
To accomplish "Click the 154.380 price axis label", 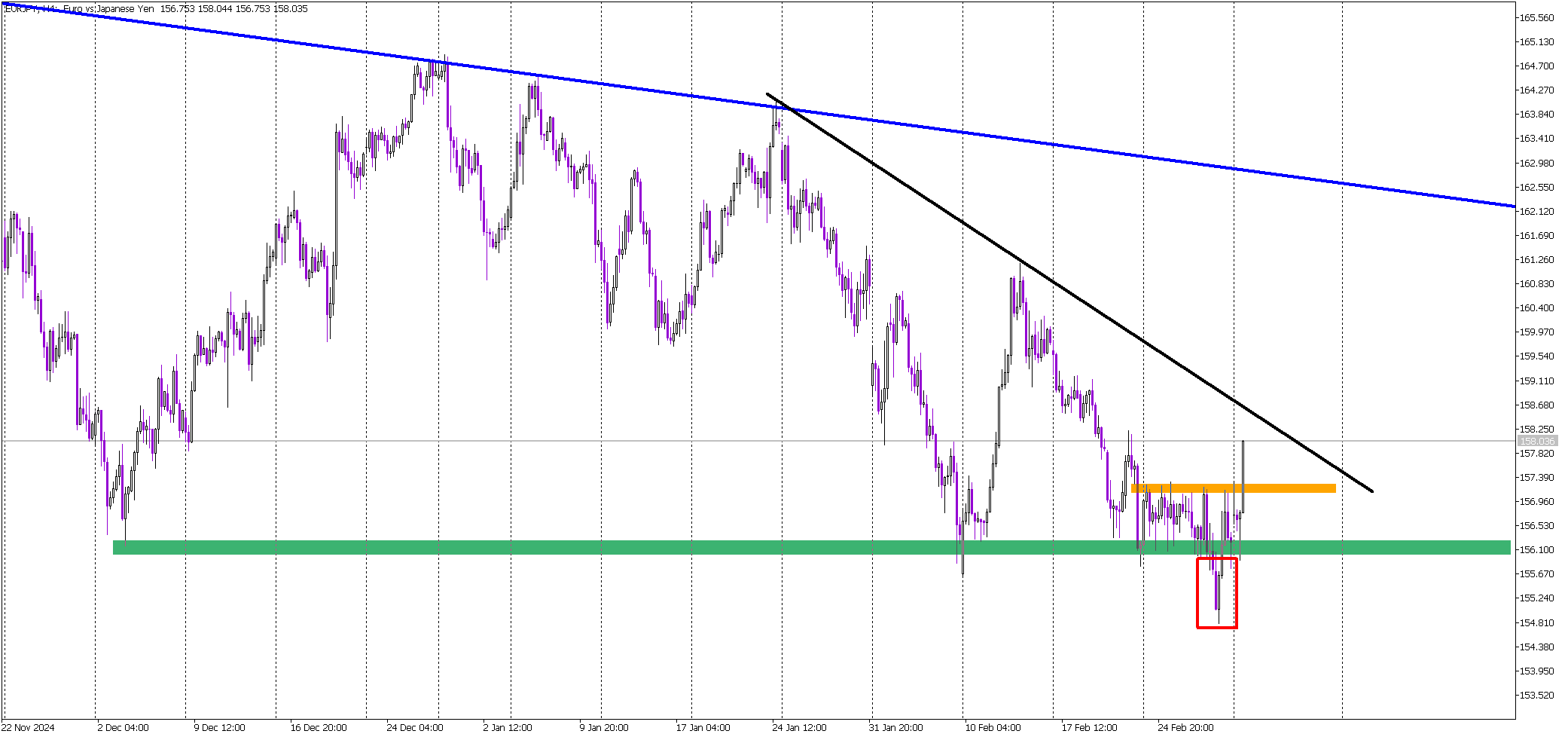I will 1536,647.
